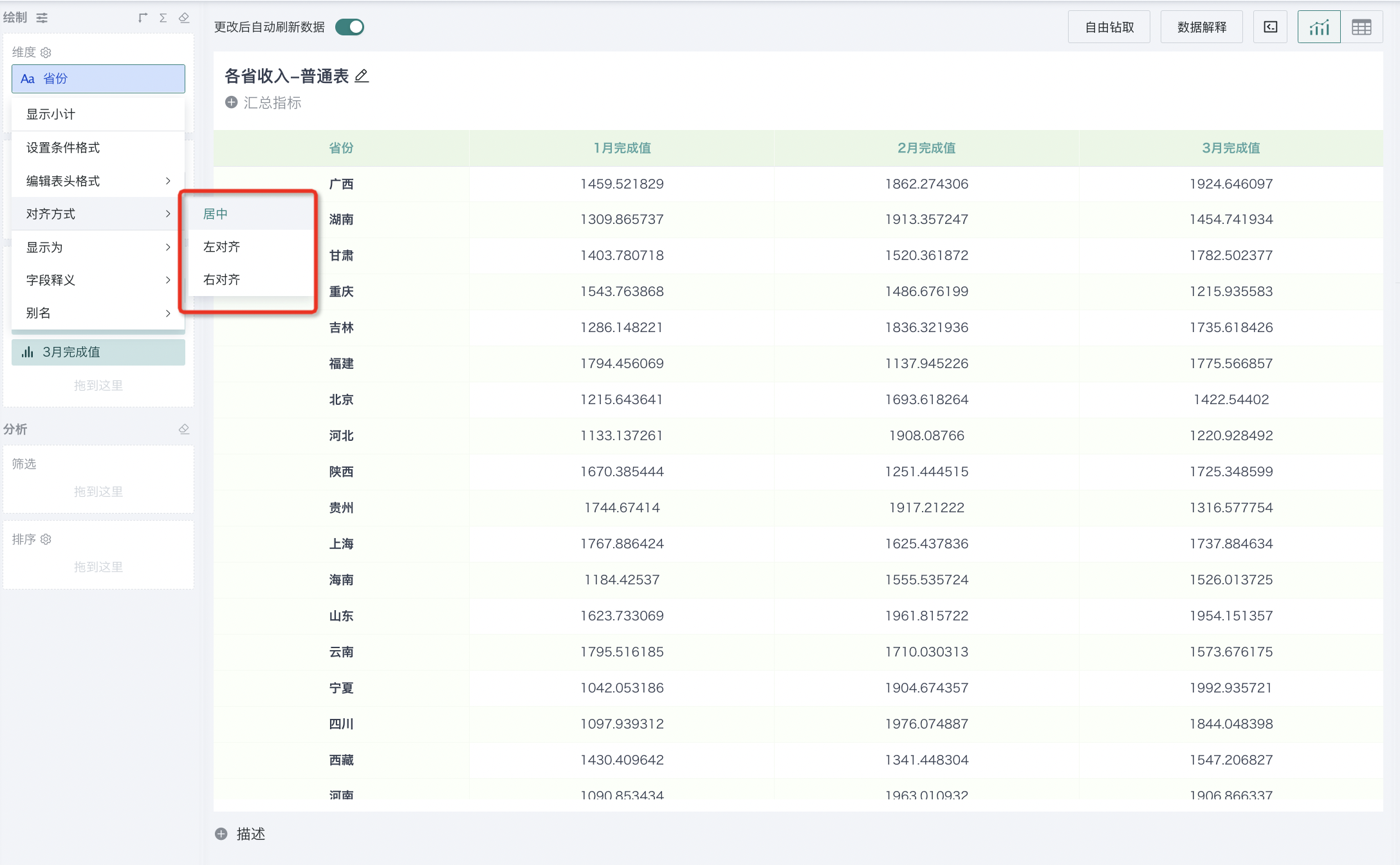This screenshot has height=865, width=1400.
Task: Choose 右对齐 from alignment submenu
Action: click(222, 279)
